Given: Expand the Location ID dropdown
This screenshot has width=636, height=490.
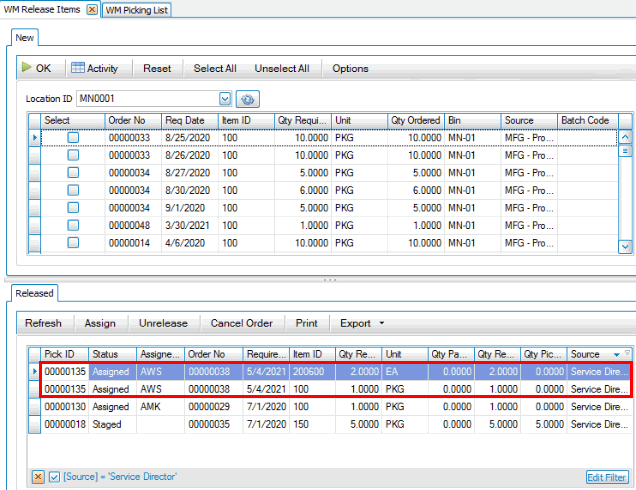Looking at the screenshot, I should click(224, 99).
